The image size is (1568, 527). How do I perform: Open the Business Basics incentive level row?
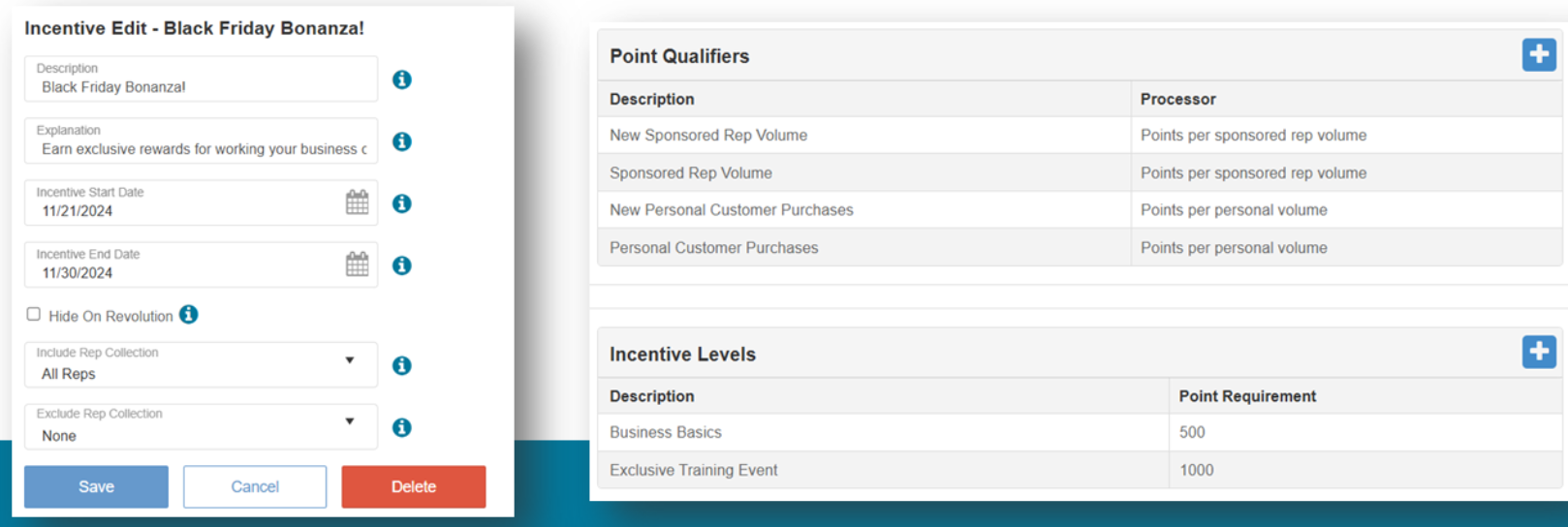click(x=666, y=433)
